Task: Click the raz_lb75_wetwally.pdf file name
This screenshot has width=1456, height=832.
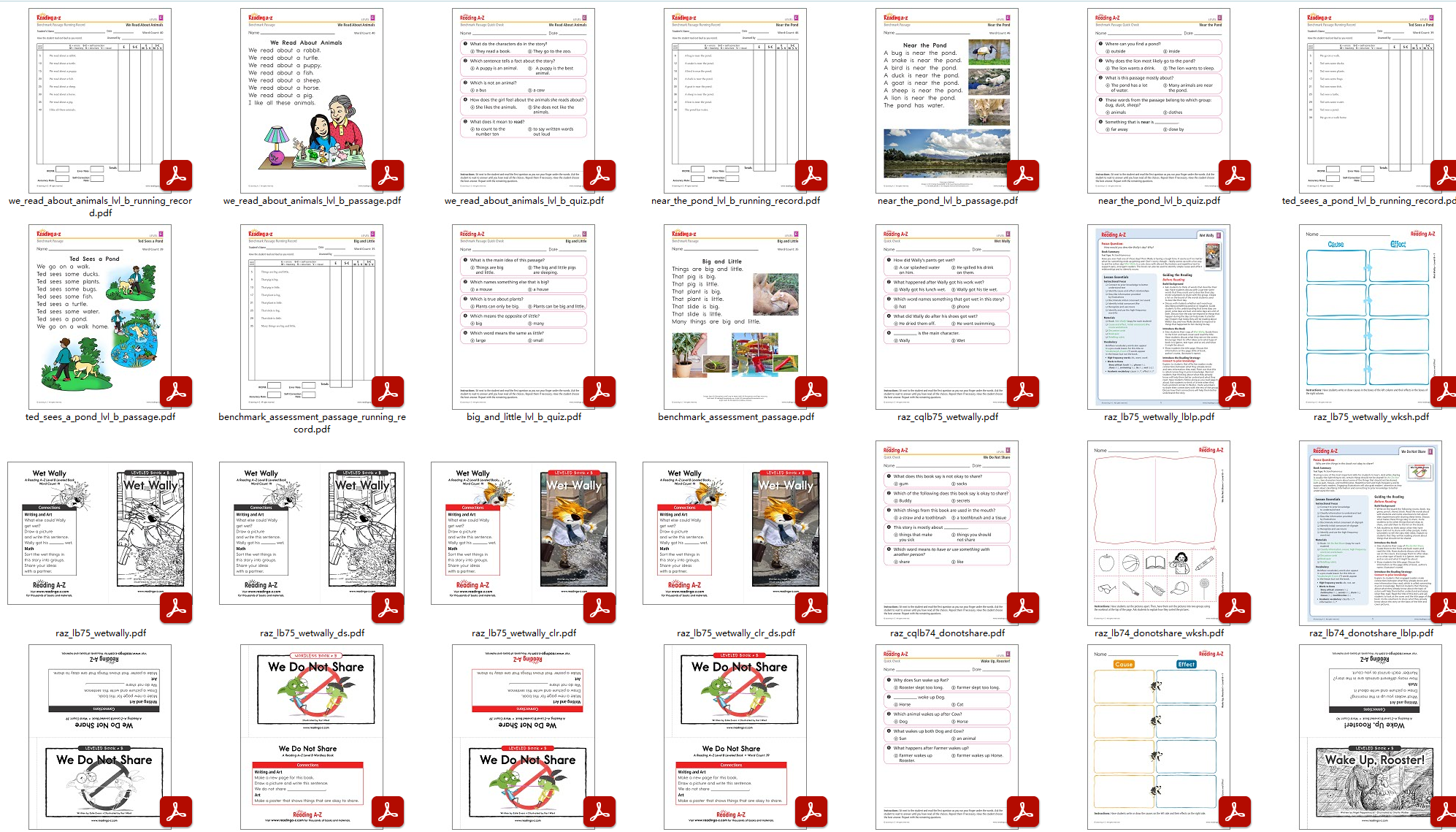Action: click(x=101, y=633)
